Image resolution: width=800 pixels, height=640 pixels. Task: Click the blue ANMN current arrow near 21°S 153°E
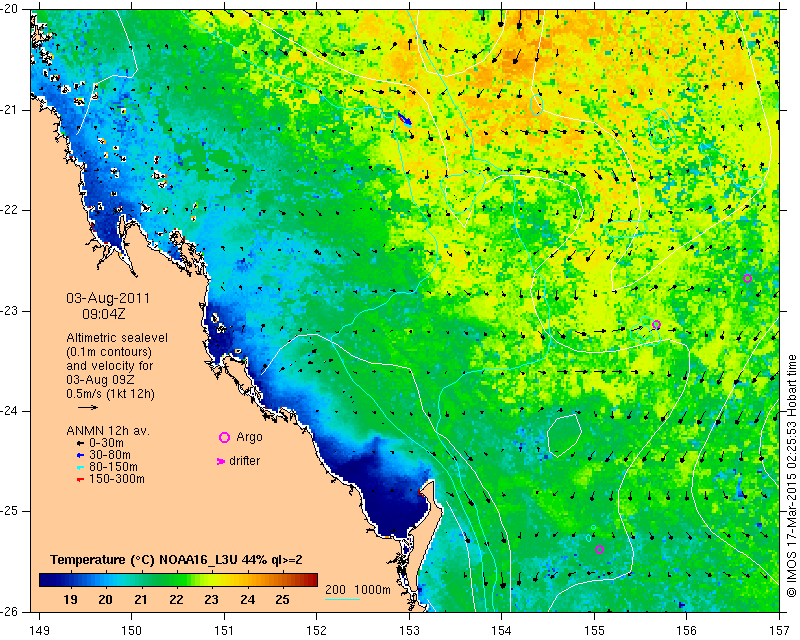coord(405,119)
